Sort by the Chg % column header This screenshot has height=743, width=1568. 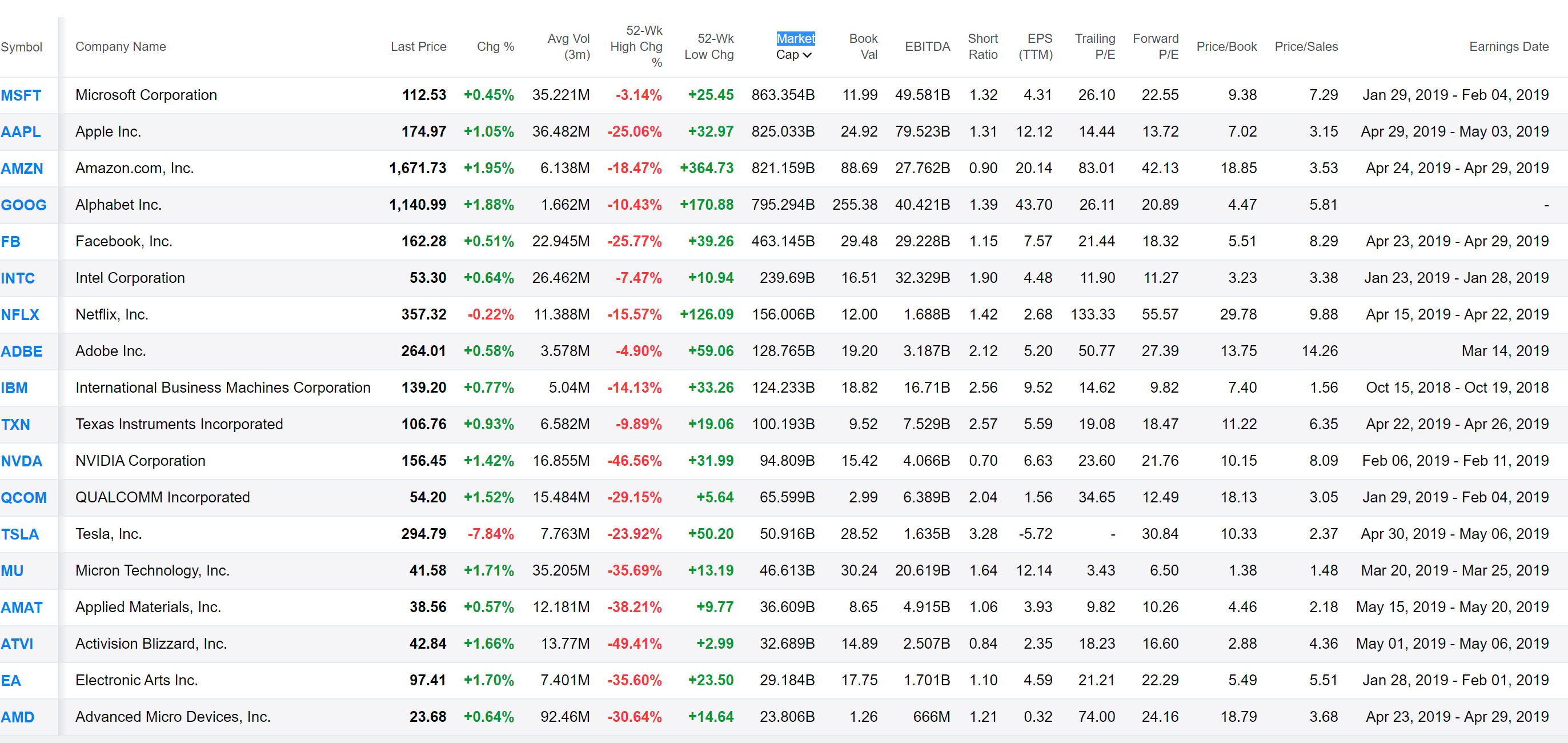[x=495, y=46]
